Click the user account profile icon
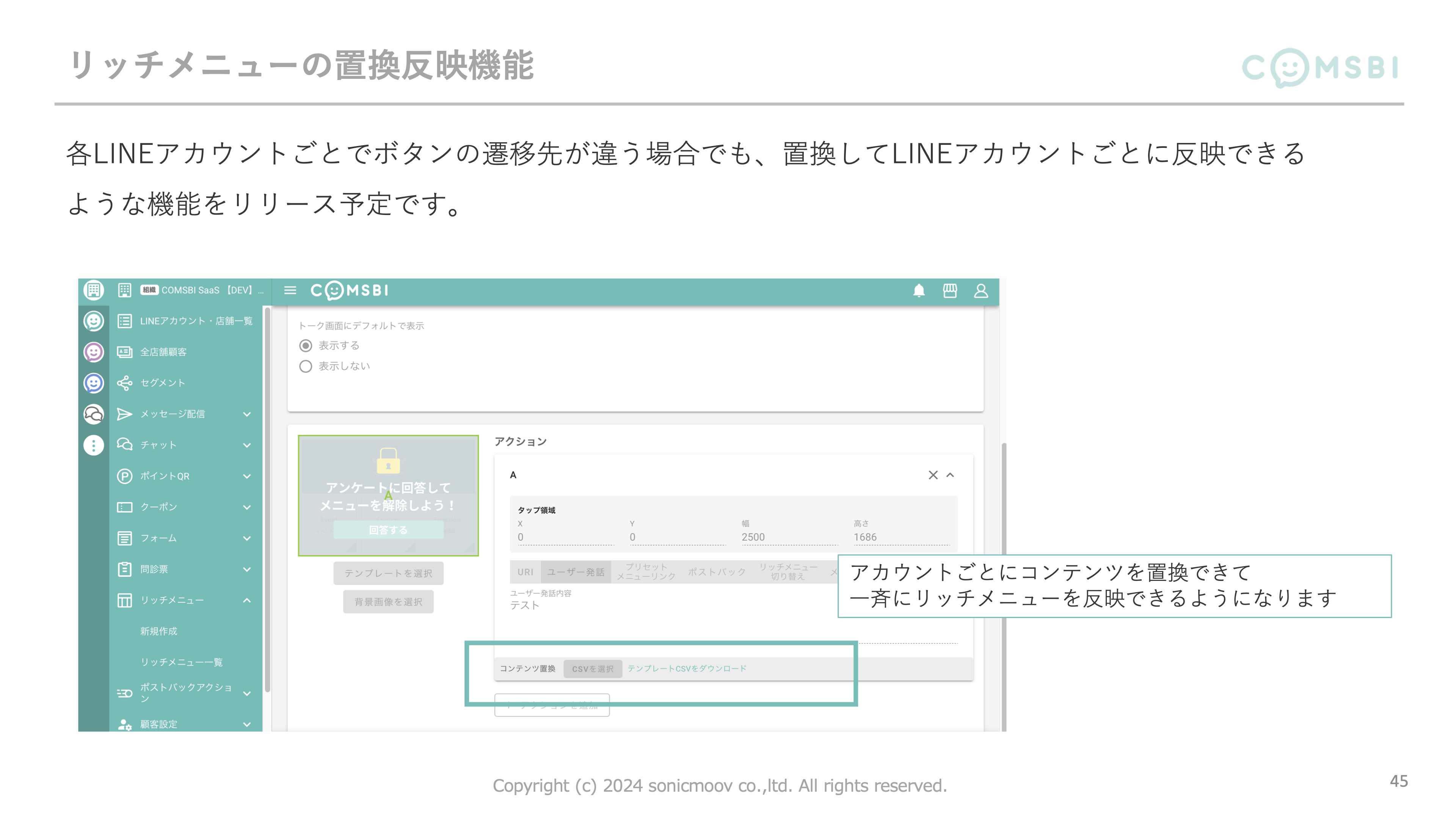 981,290
